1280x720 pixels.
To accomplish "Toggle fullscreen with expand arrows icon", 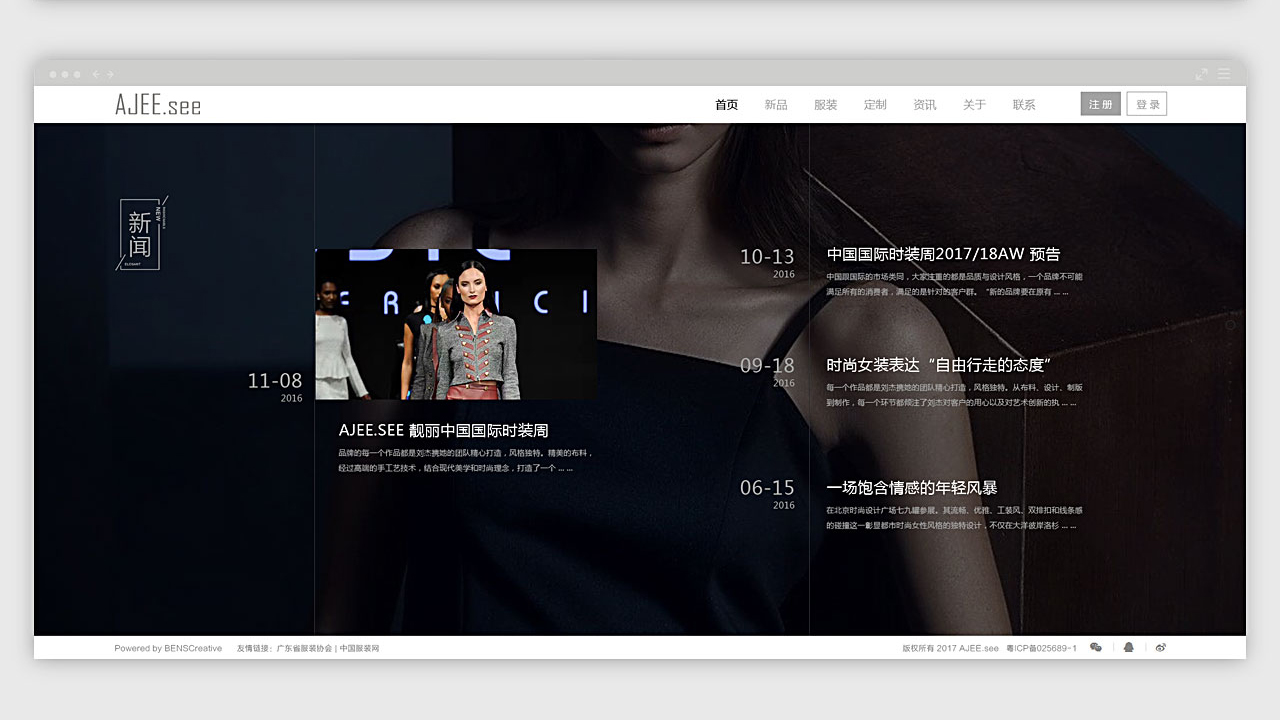I will [x=1202, y=74].
